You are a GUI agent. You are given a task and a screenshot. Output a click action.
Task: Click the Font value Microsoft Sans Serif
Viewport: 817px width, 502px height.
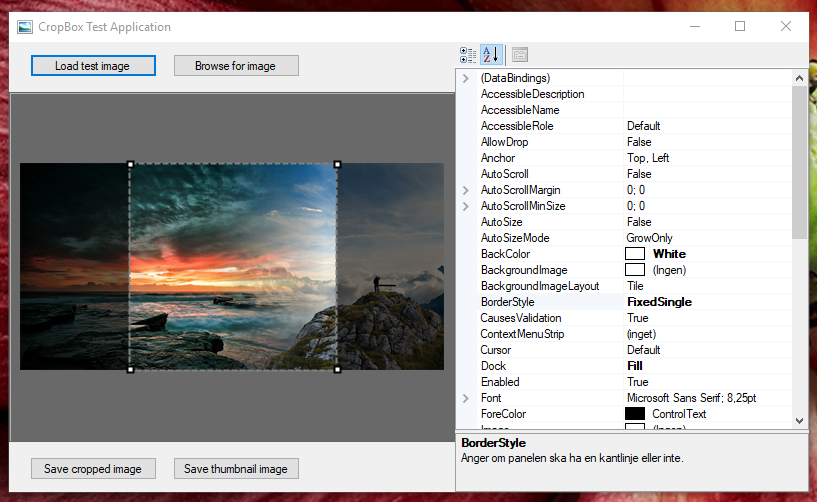pyautogui.click(x=691, y=398)
